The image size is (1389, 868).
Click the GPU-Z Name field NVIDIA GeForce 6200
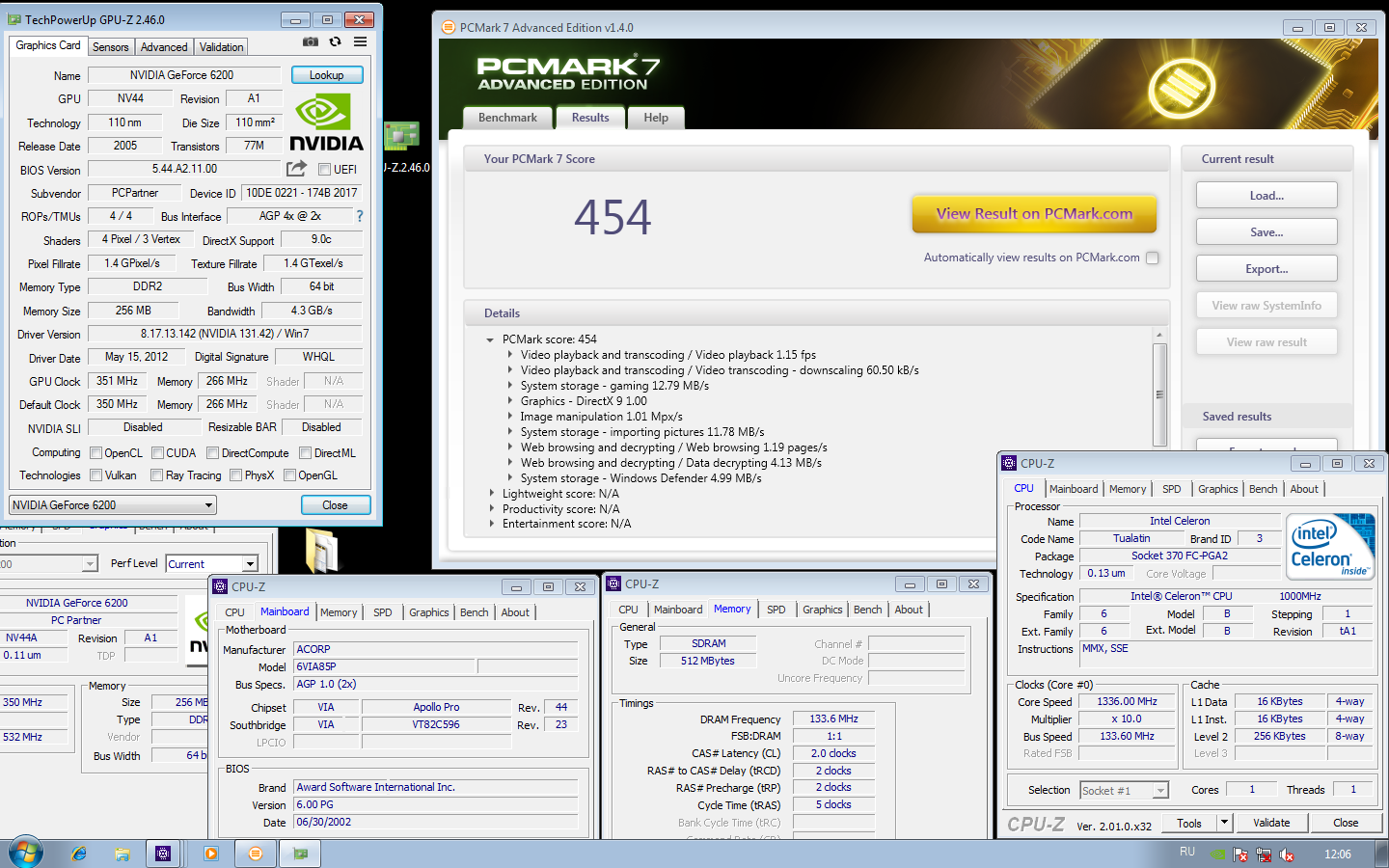[x=182, y=75]
